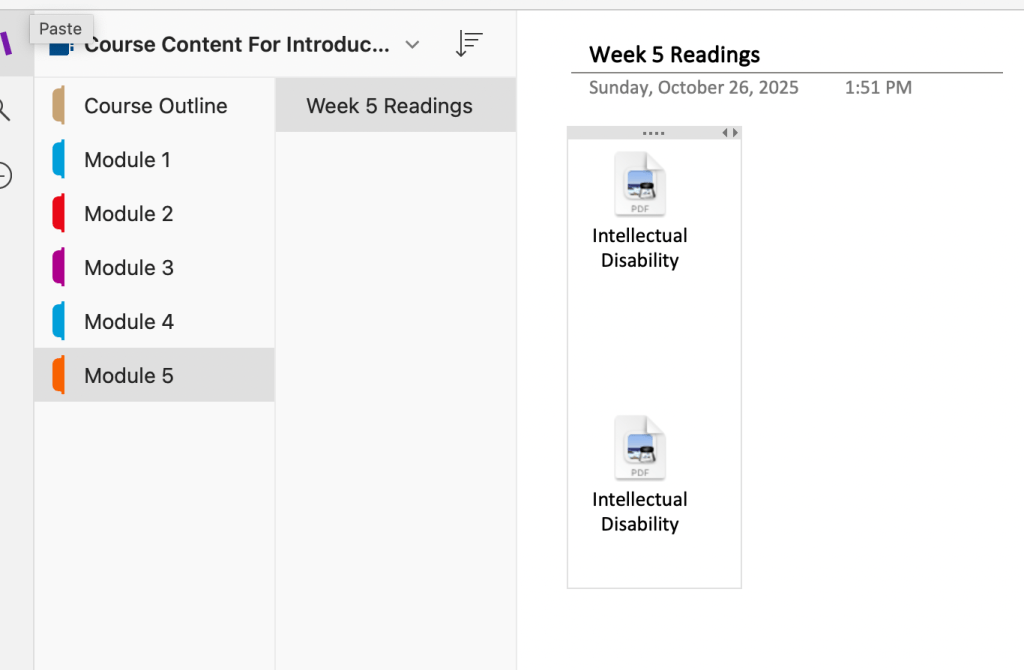Click the sort pages icon

pos(468,44)
